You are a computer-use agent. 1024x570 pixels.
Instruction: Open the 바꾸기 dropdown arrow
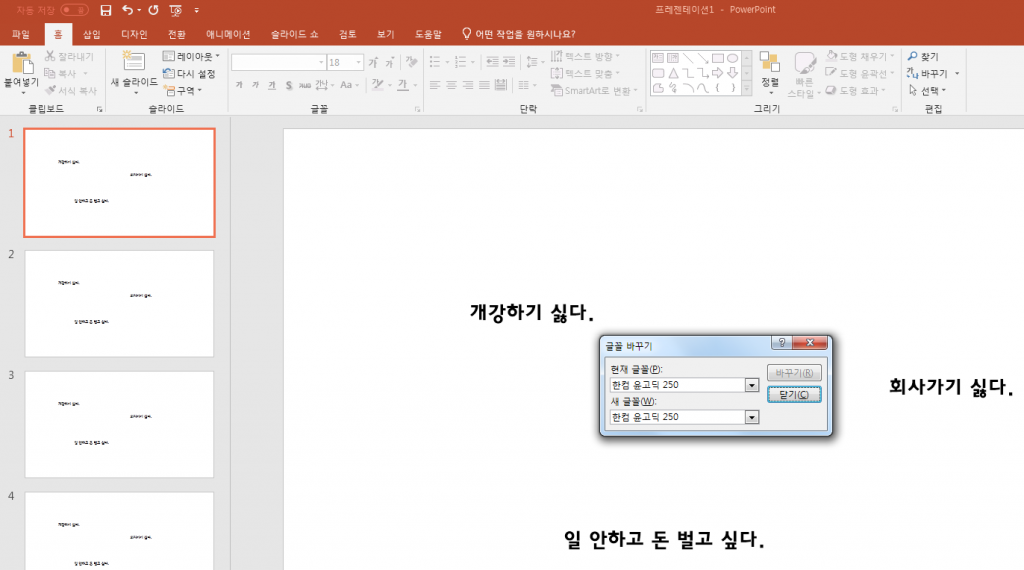957,73
